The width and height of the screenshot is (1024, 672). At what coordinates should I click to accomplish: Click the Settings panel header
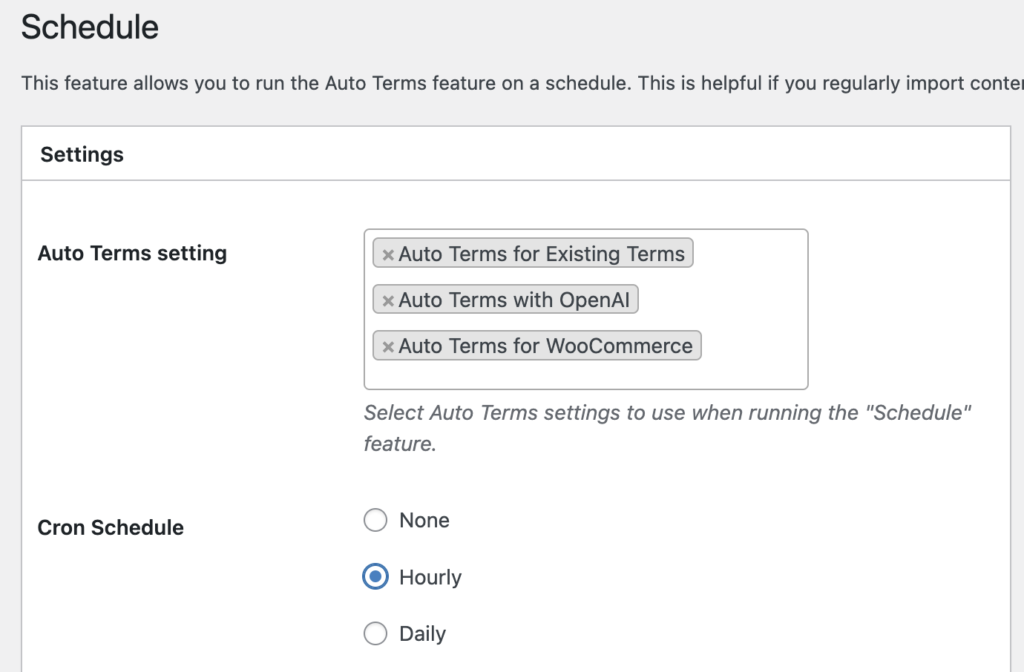coord(81,154)
